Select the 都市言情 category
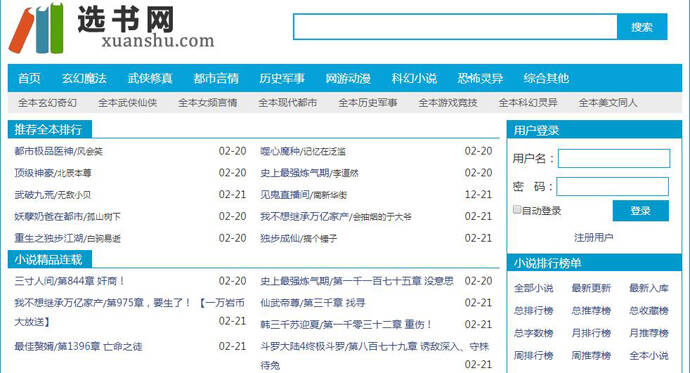The width and height of the screenshot is (690, 373). coord(216,78)
